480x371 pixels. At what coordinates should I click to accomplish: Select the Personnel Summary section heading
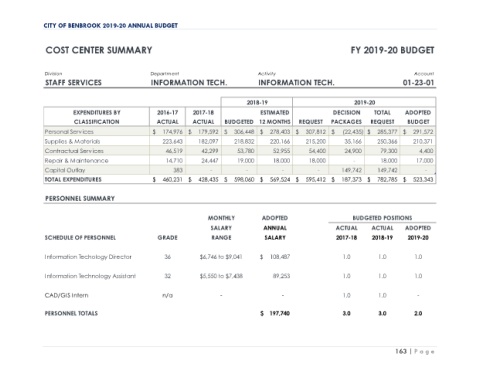coord(80,199)
